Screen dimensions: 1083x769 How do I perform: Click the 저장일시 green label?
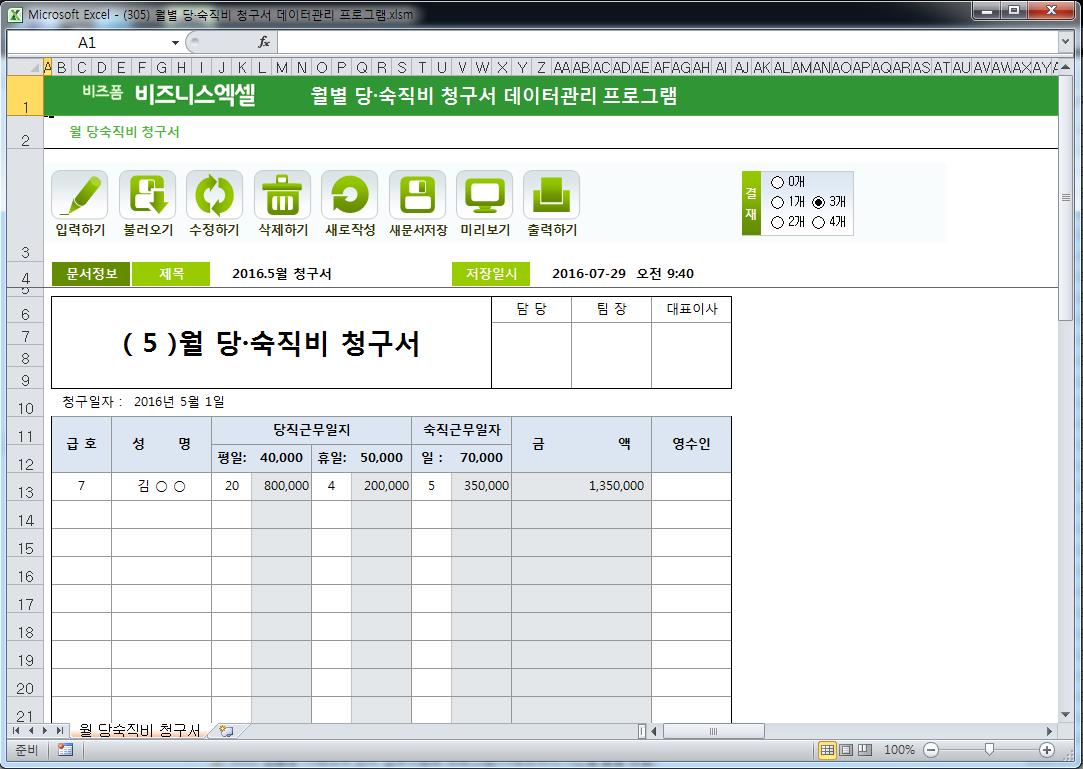(491, 274)
